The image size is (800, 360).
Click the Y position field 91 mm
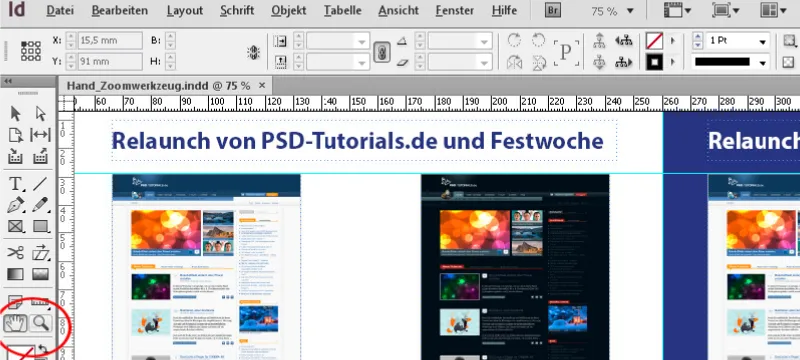[110, 62]
